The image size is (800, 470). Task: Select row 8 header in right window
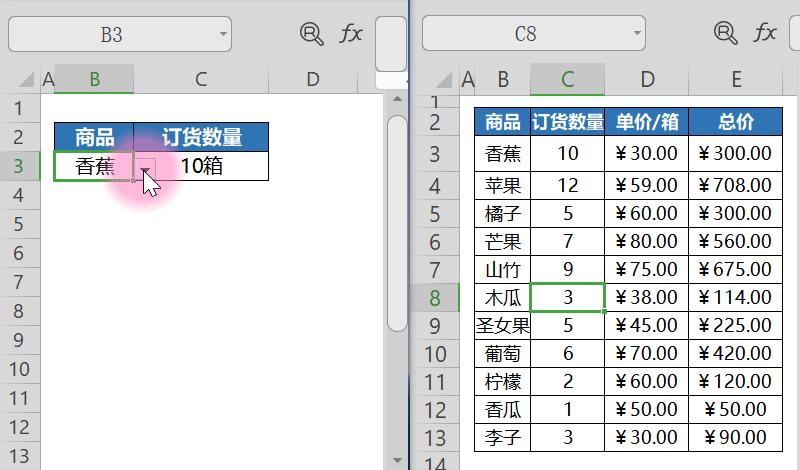(x=435, y=298)
